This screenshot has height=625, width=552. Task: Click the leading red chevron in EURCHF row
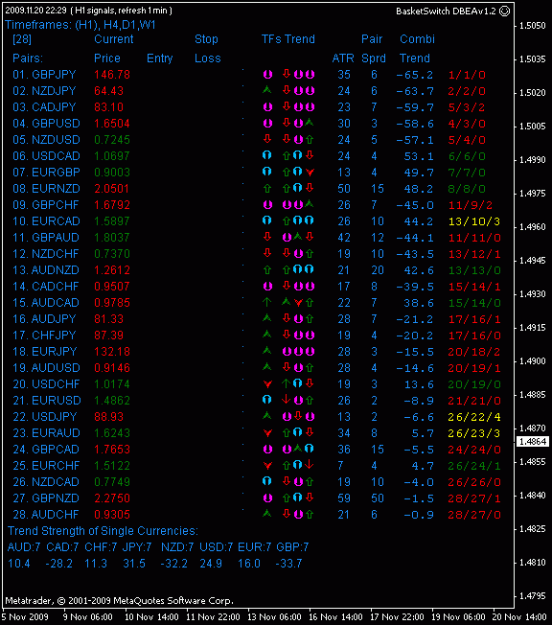pyautogui.click(x=267, y=465)
